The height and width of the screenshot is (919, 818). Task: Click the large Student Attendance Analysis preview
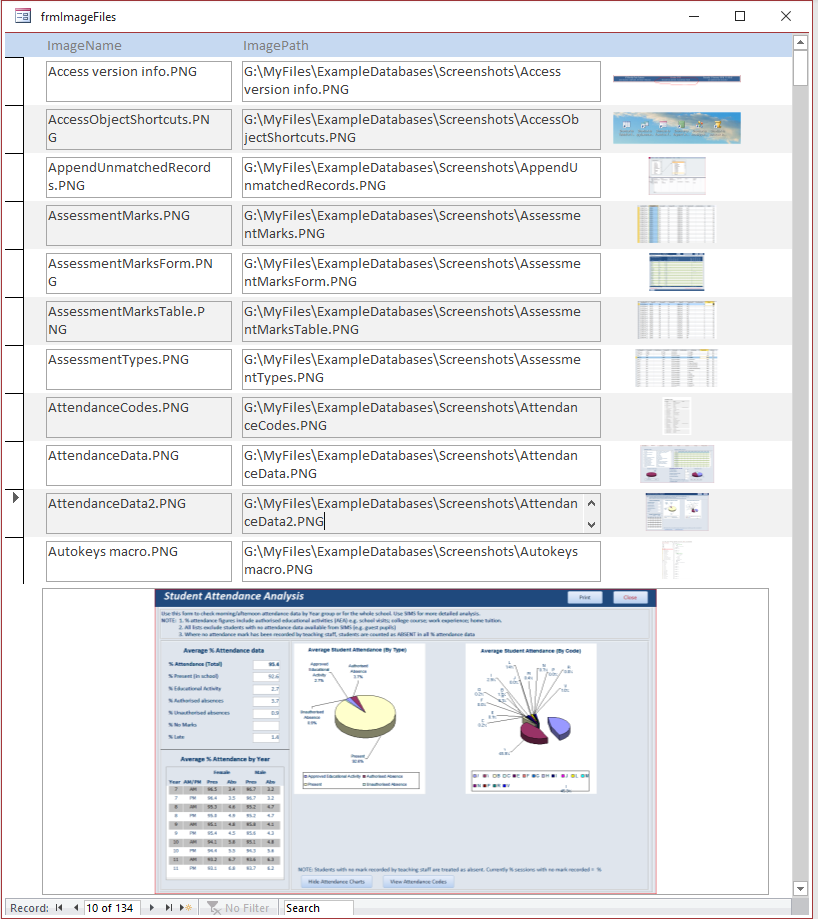[x=405, y=741]
